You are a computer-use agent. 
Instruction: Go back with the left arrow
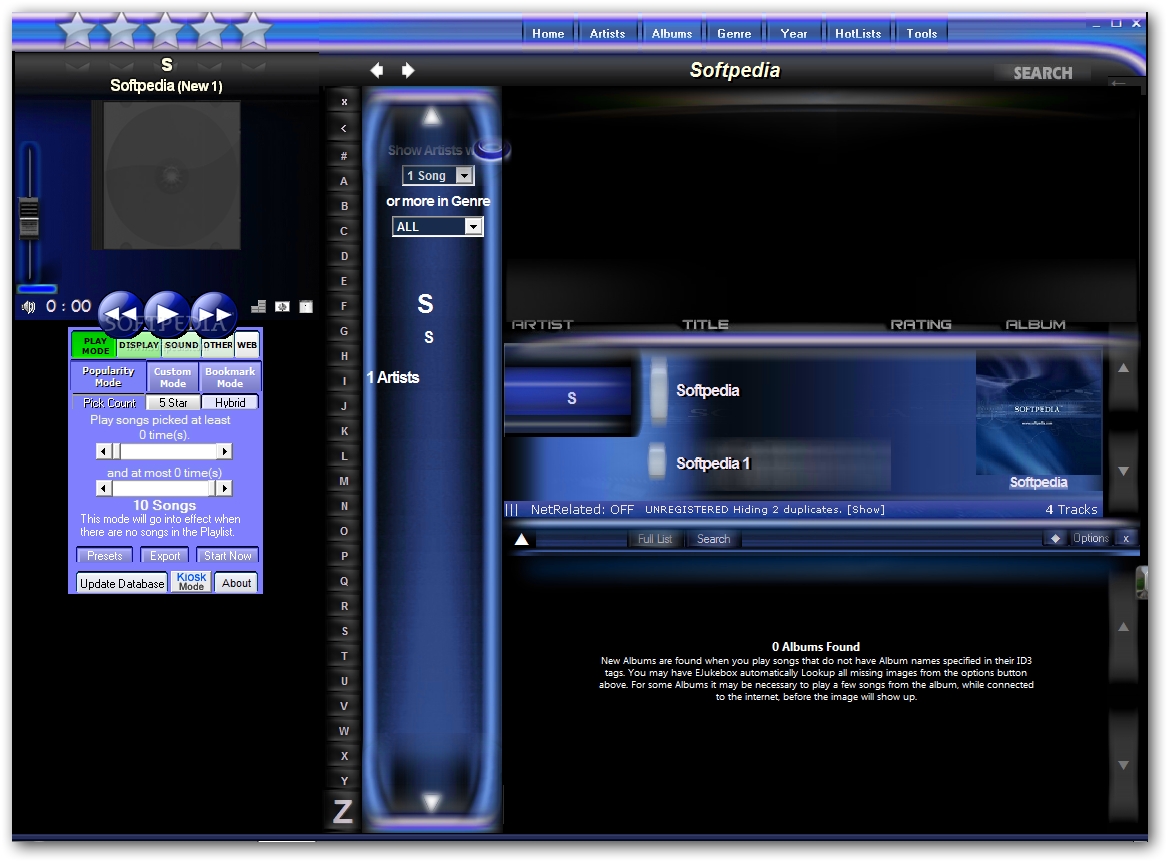[x=377, y=70]
